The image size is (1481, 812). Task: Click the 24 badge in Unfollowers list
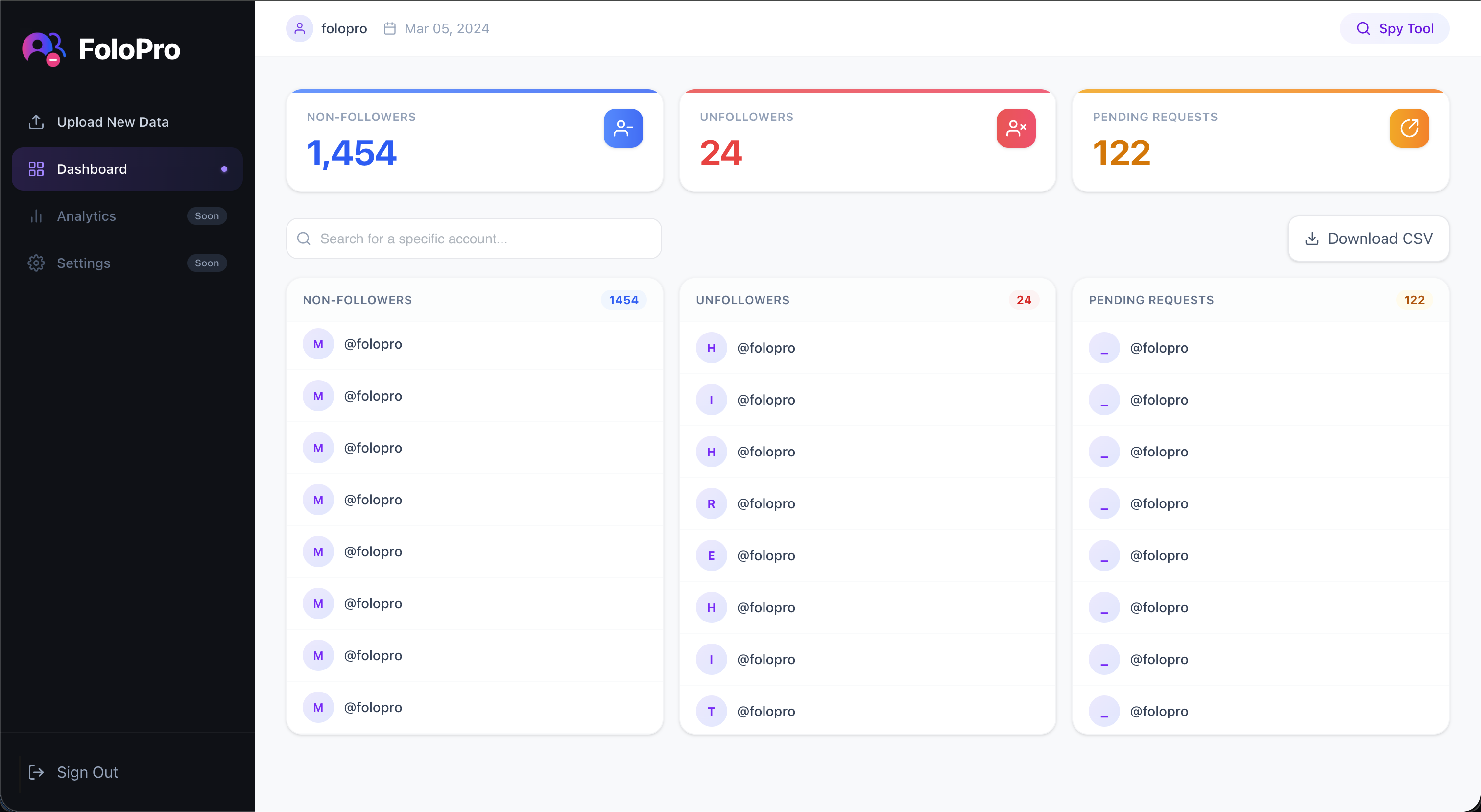1024,300
